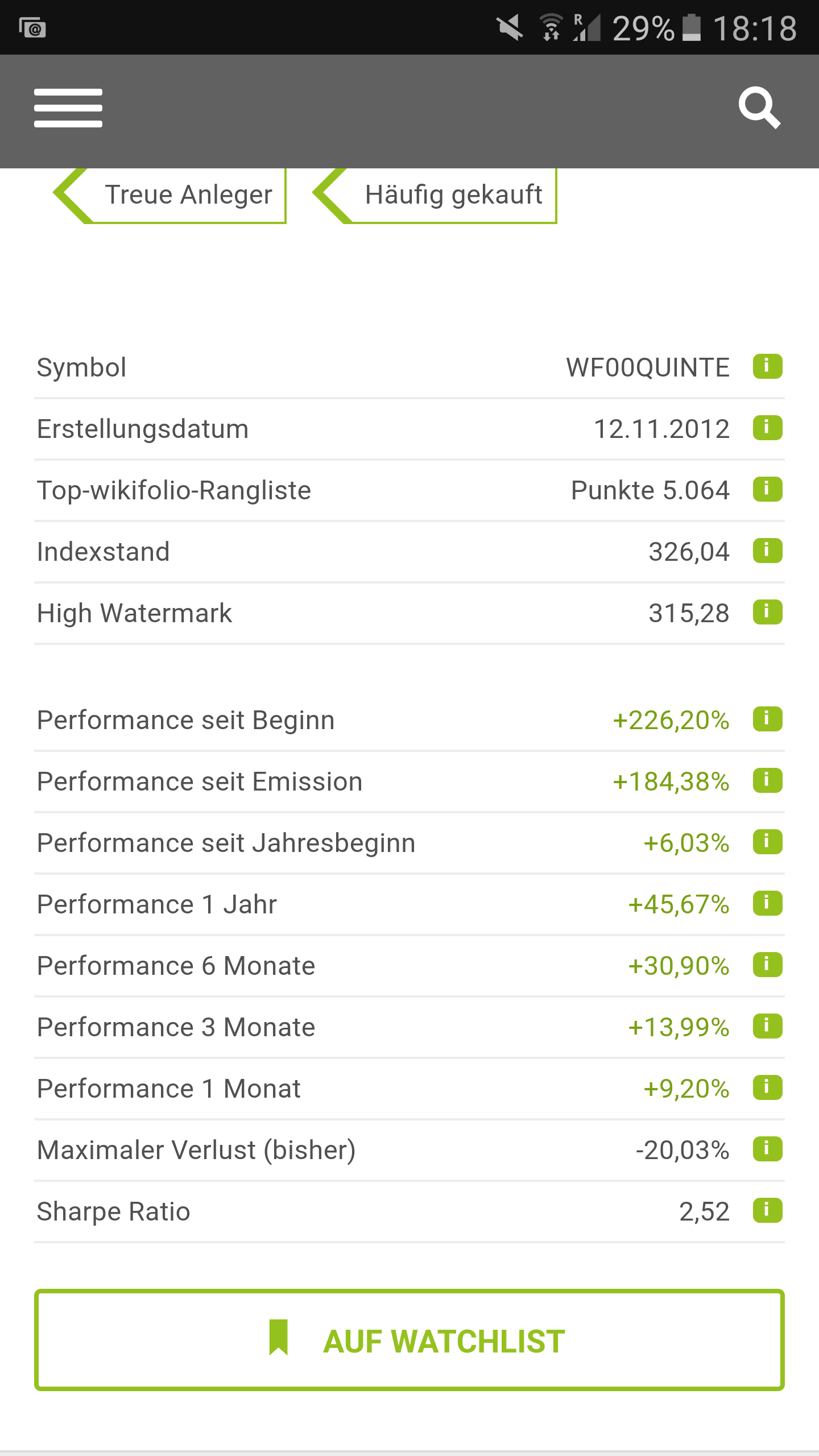Show info for Performance 1 Monat
The width and height of the screenshot is (819, 1456).
tap(767, 1087)
